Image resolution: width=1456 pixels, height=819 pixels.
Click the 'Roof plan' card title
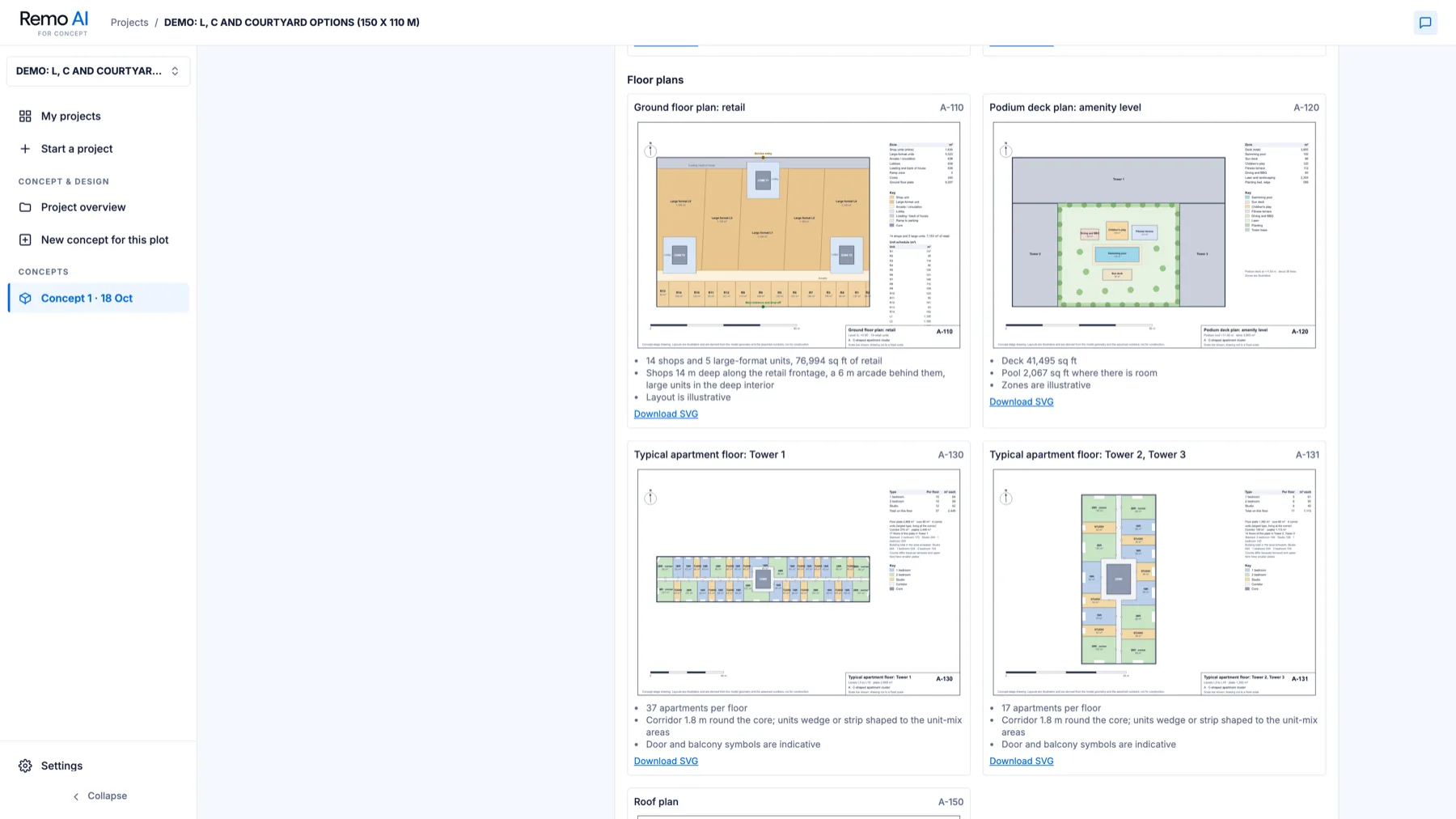pos(656,802)
